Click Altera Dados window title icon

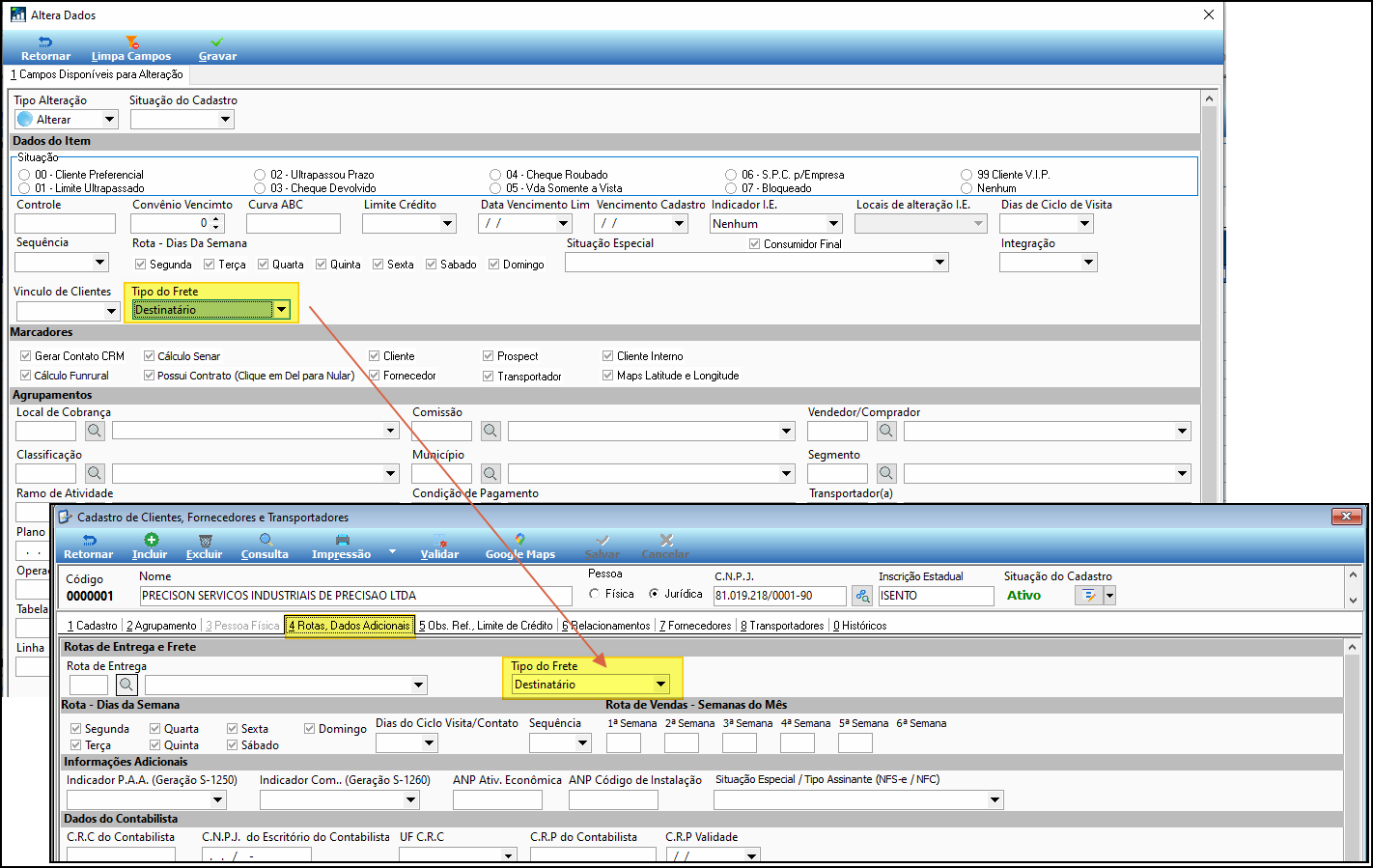(18, 14)
